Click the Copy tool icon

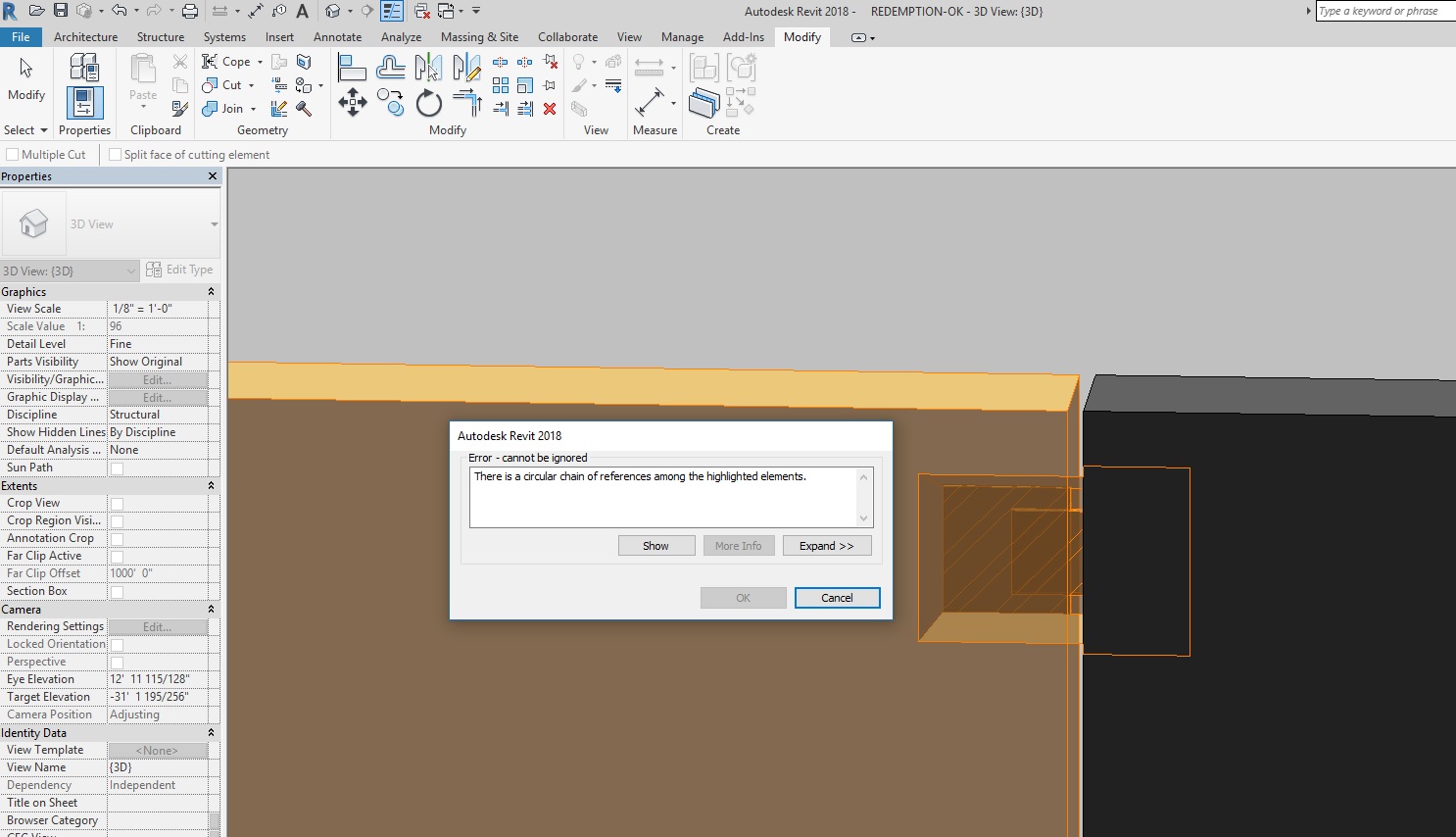390,101
